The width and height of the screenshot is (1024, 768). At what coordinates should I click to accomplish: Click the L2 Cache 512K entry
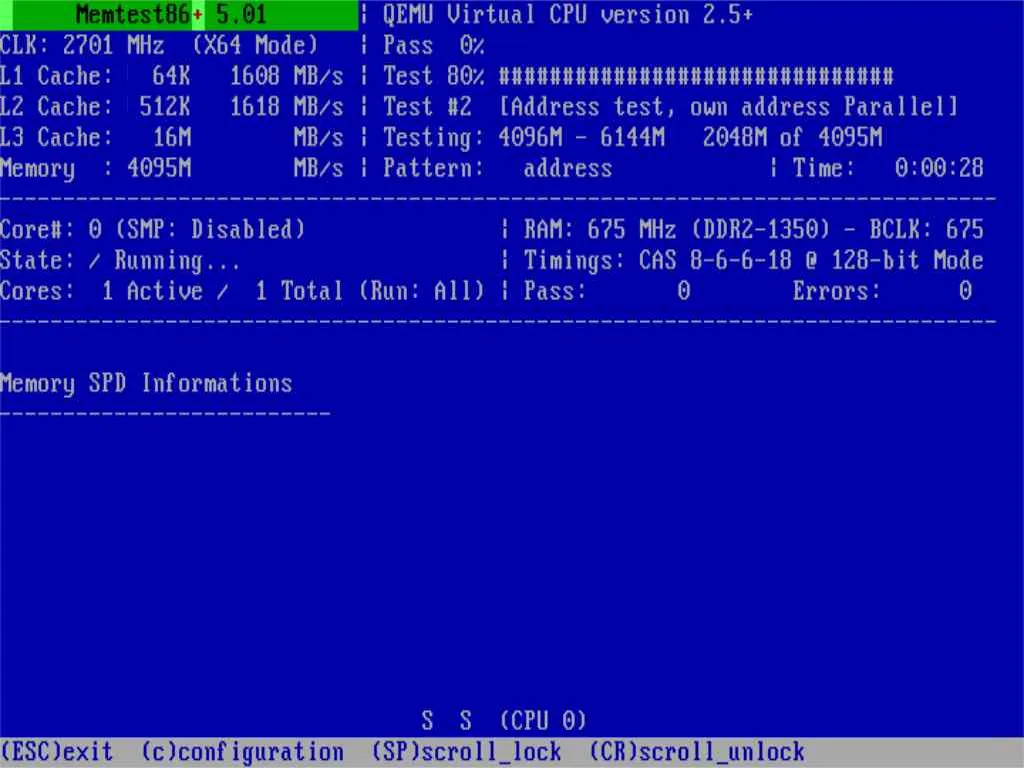tap(95, 106)
